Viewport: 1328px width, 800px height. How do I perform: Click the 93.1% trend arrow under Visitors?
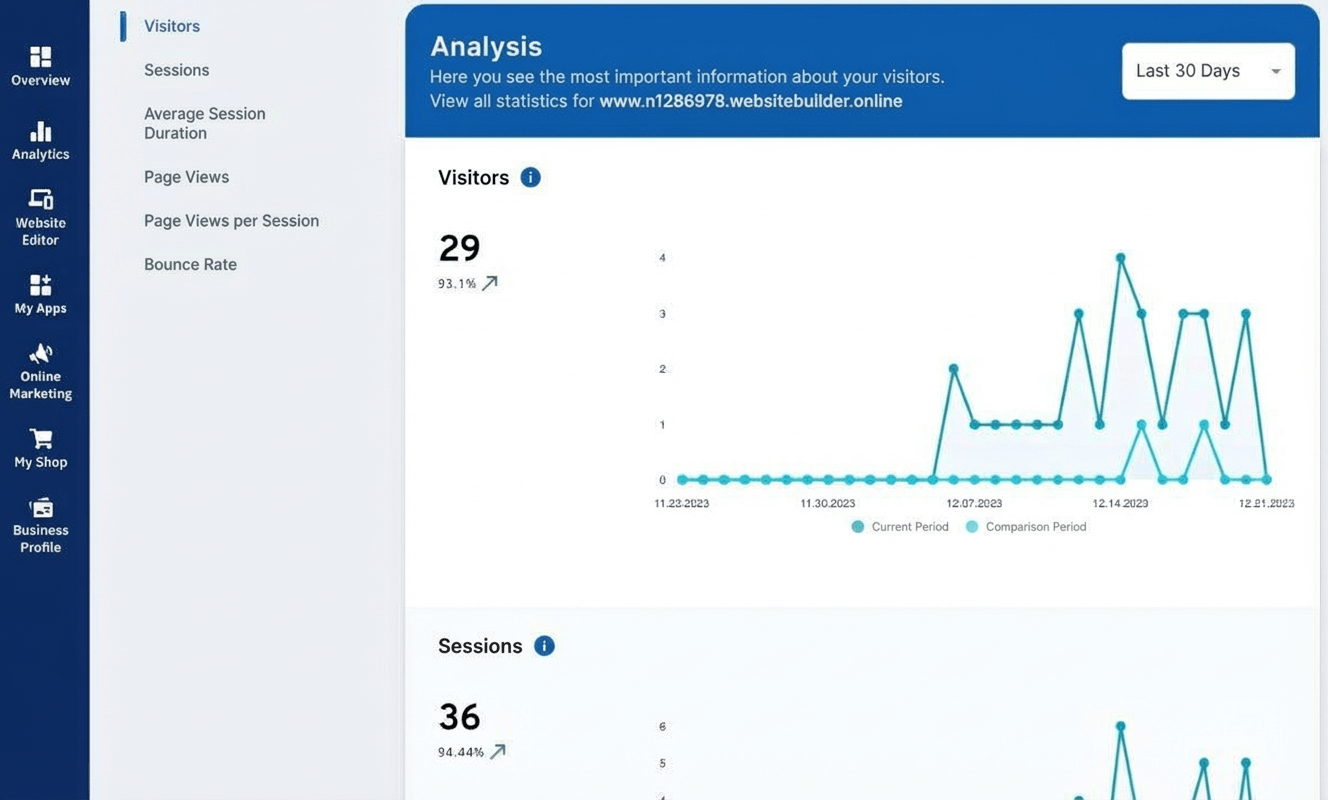(x=489, y=282)
